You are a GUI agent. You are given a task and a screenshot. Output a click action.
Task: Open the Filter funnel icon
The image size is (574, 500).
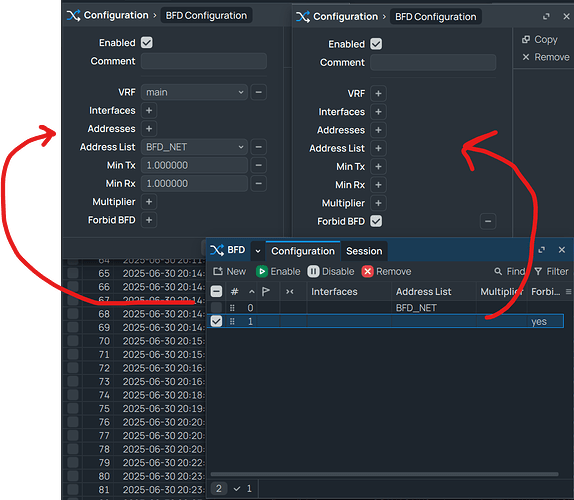point(538,271)
